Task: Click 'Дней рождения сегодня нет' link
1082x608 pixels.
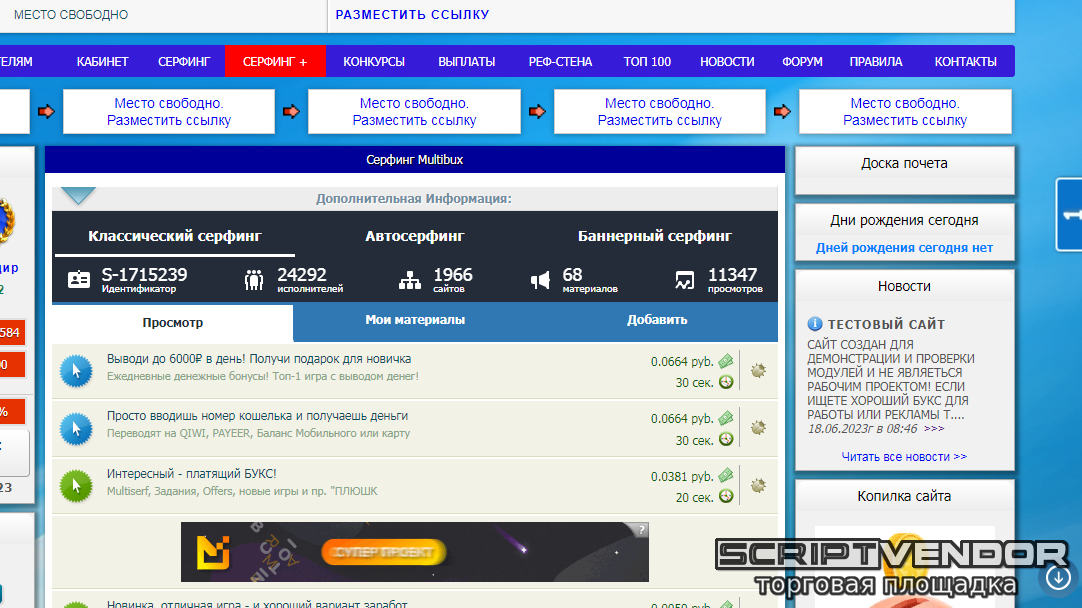Action: [x=904, y=248]
